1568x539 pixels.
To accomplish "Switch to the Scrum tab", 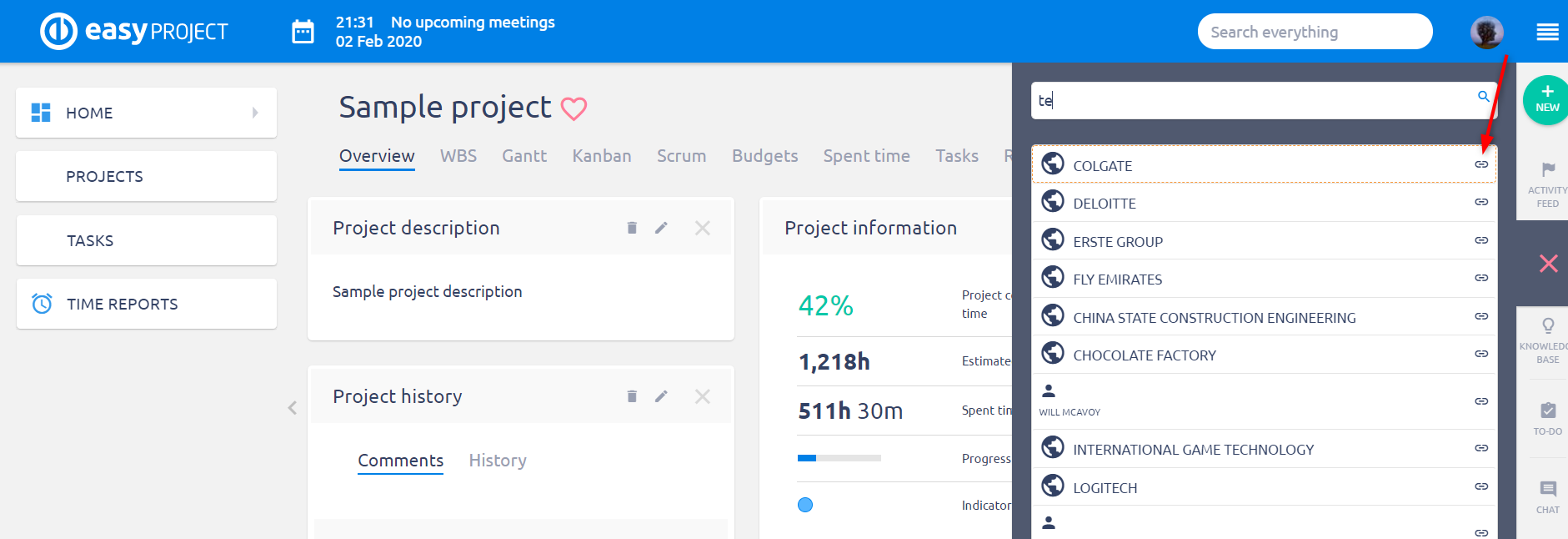I will pyautogui.click(x=681, y=156).
